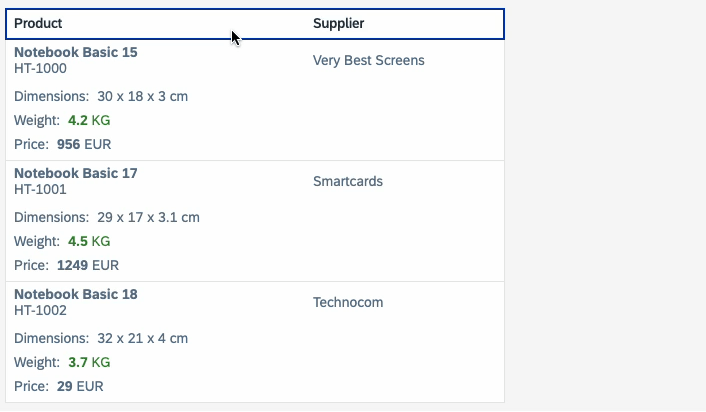Select the Notebook Basic 15 product title

[76, 52]
